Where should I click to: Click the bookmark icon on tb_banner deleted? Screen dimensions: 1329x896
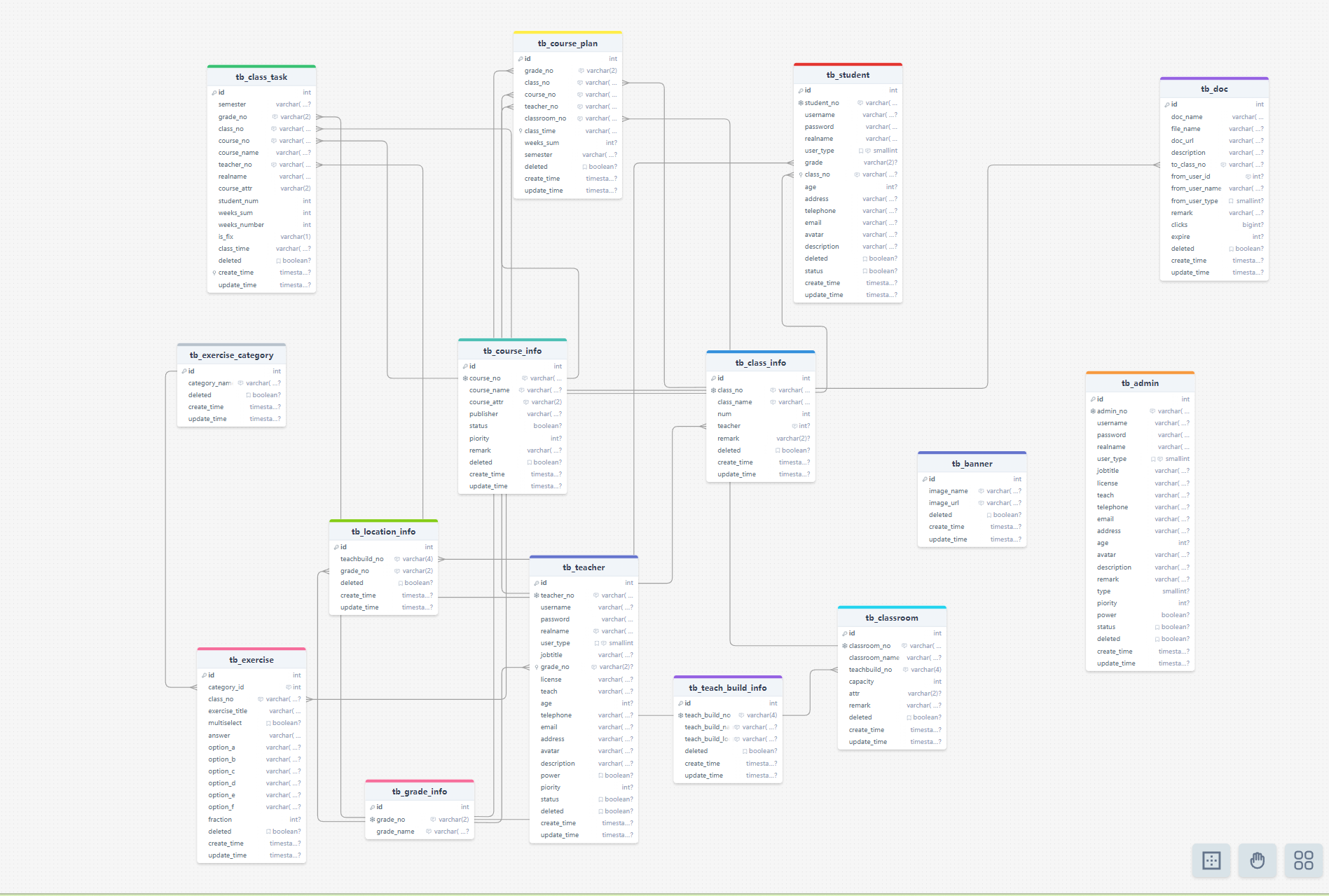pyautogui.click(x=989, y=515)
